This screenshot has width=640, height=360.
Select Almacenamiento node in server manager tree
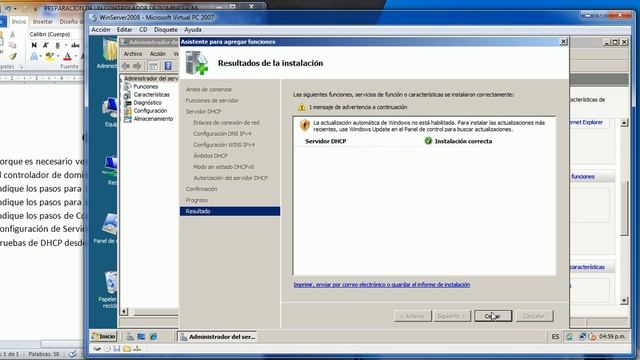153,119
